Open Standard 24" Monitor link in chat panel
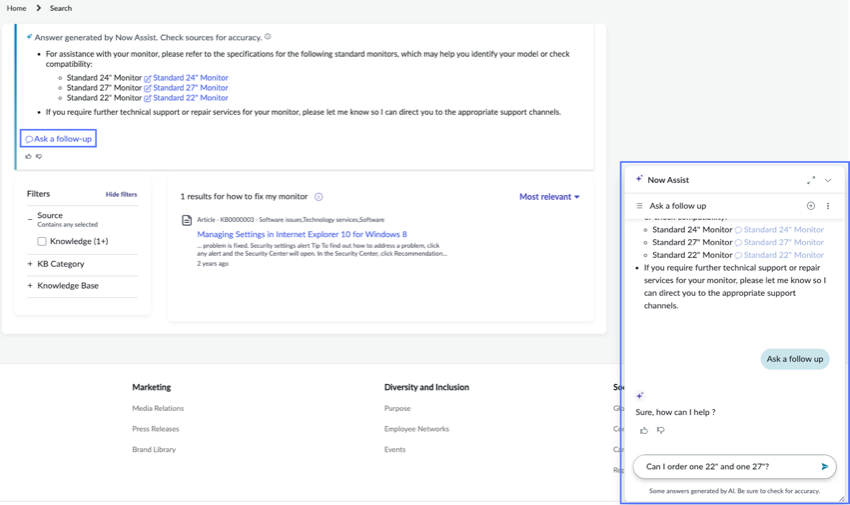This screenshot has width=850, height=505. (x=783, y=230)
